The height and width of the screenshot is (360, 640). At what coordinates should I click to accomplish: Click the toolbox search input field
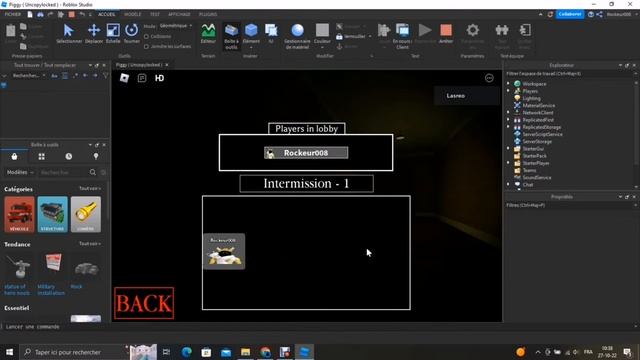pyautogui.click(x=63, y=172)
